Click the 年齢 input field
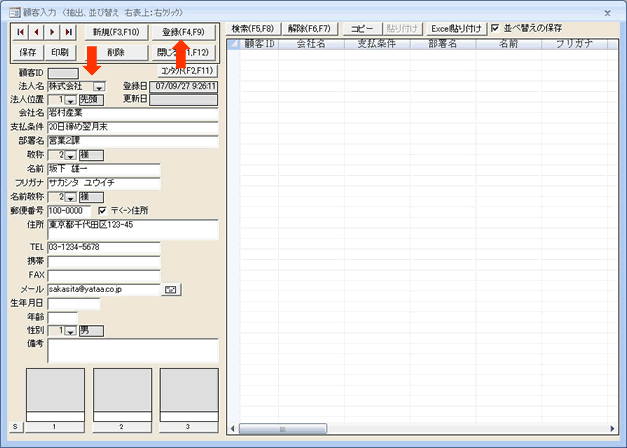Image resolution: width=627 pixels, height=448 pixels. [62, 318]
